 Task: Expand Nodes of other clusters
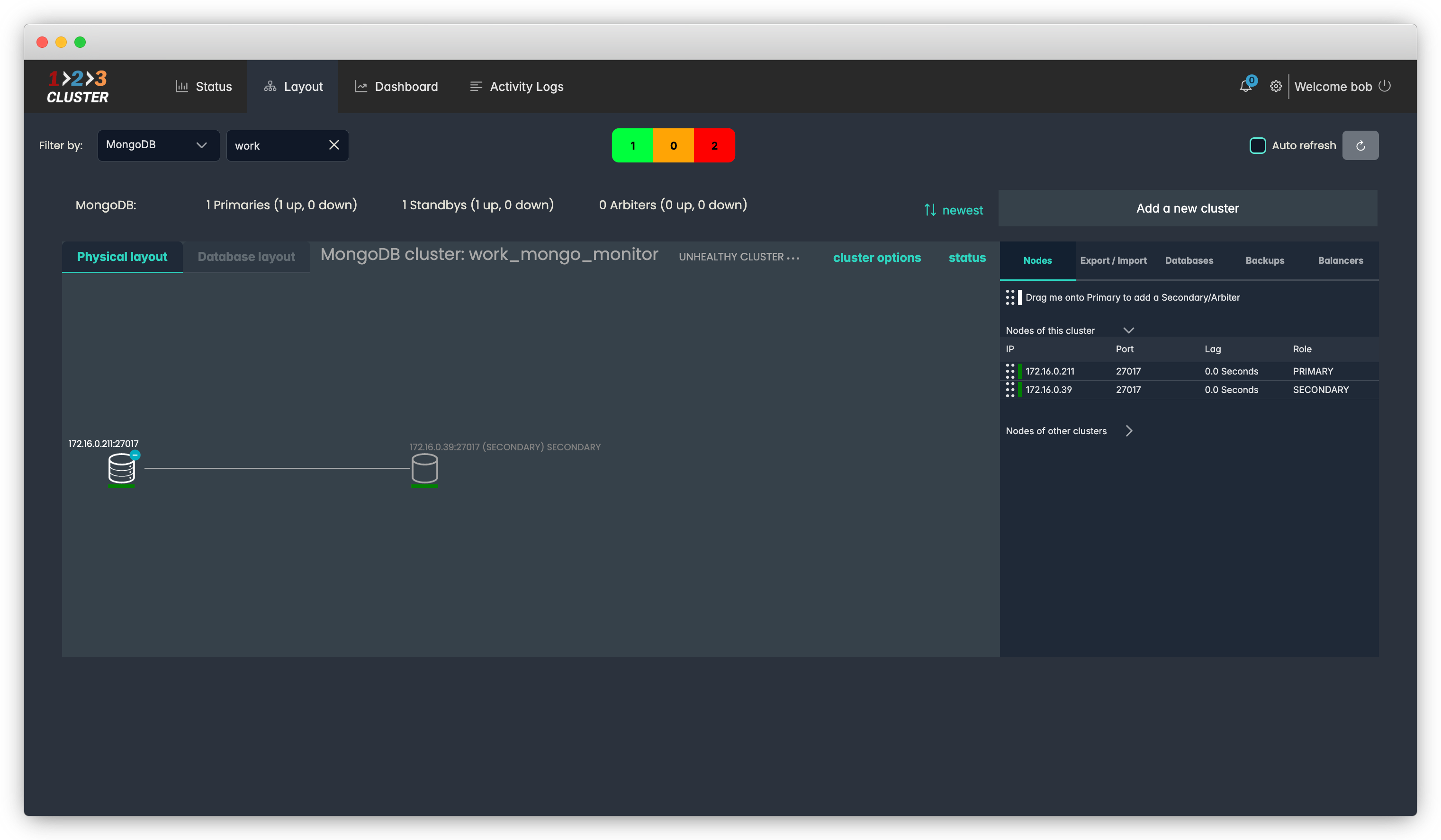(1129, 431)
